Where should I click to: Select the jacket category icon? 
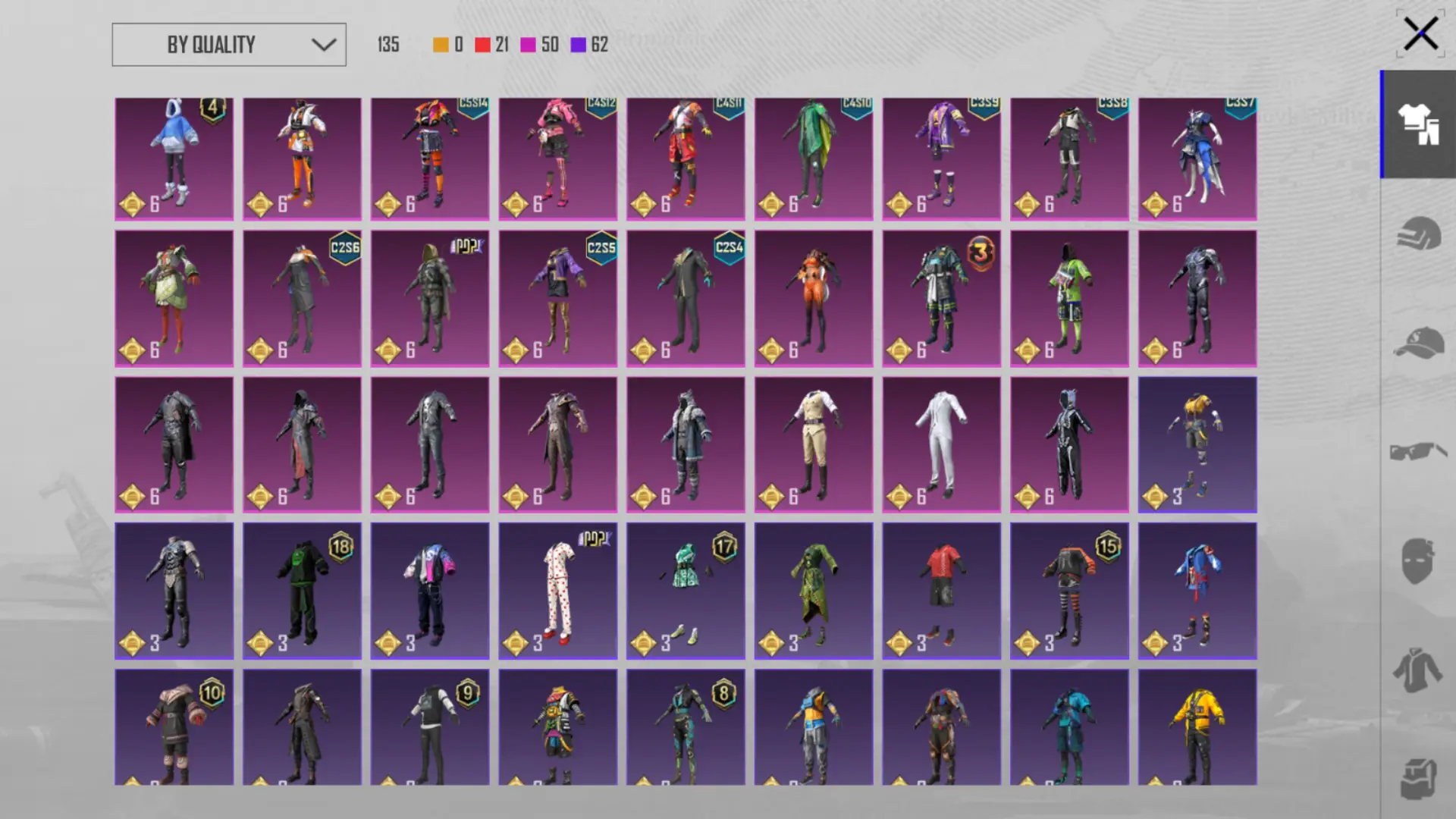[x=1418, y=670]
